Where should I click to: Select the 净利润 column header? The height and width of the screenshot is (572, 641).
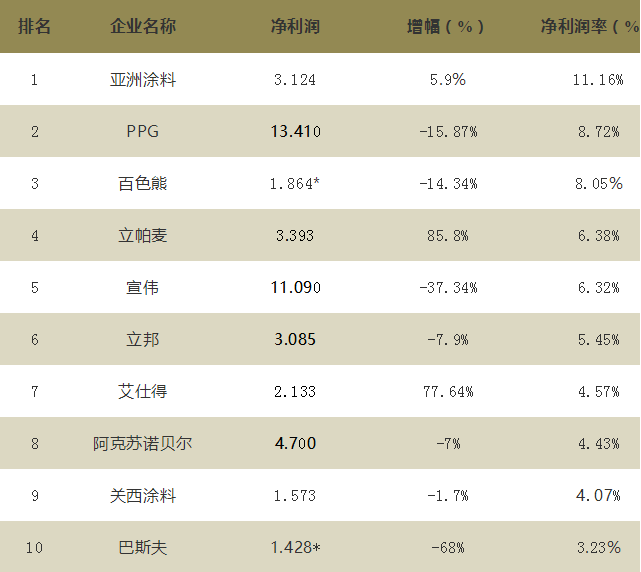[295, 27]
